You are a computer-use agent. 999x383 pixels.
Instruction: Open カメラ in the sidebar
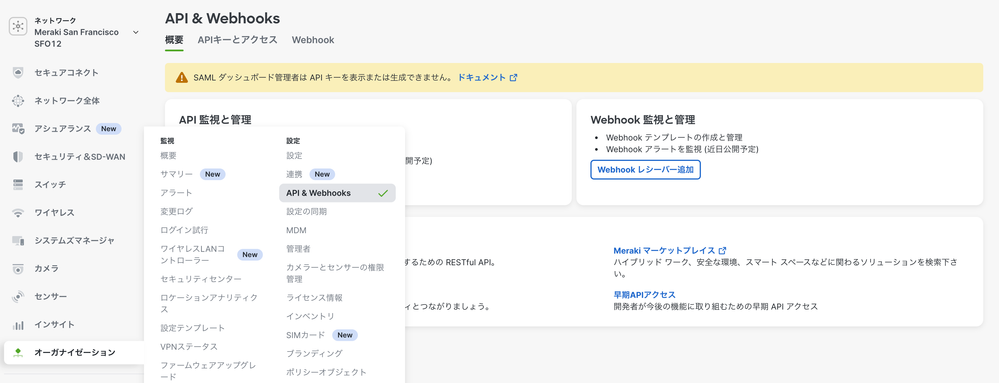pos(47,269)
